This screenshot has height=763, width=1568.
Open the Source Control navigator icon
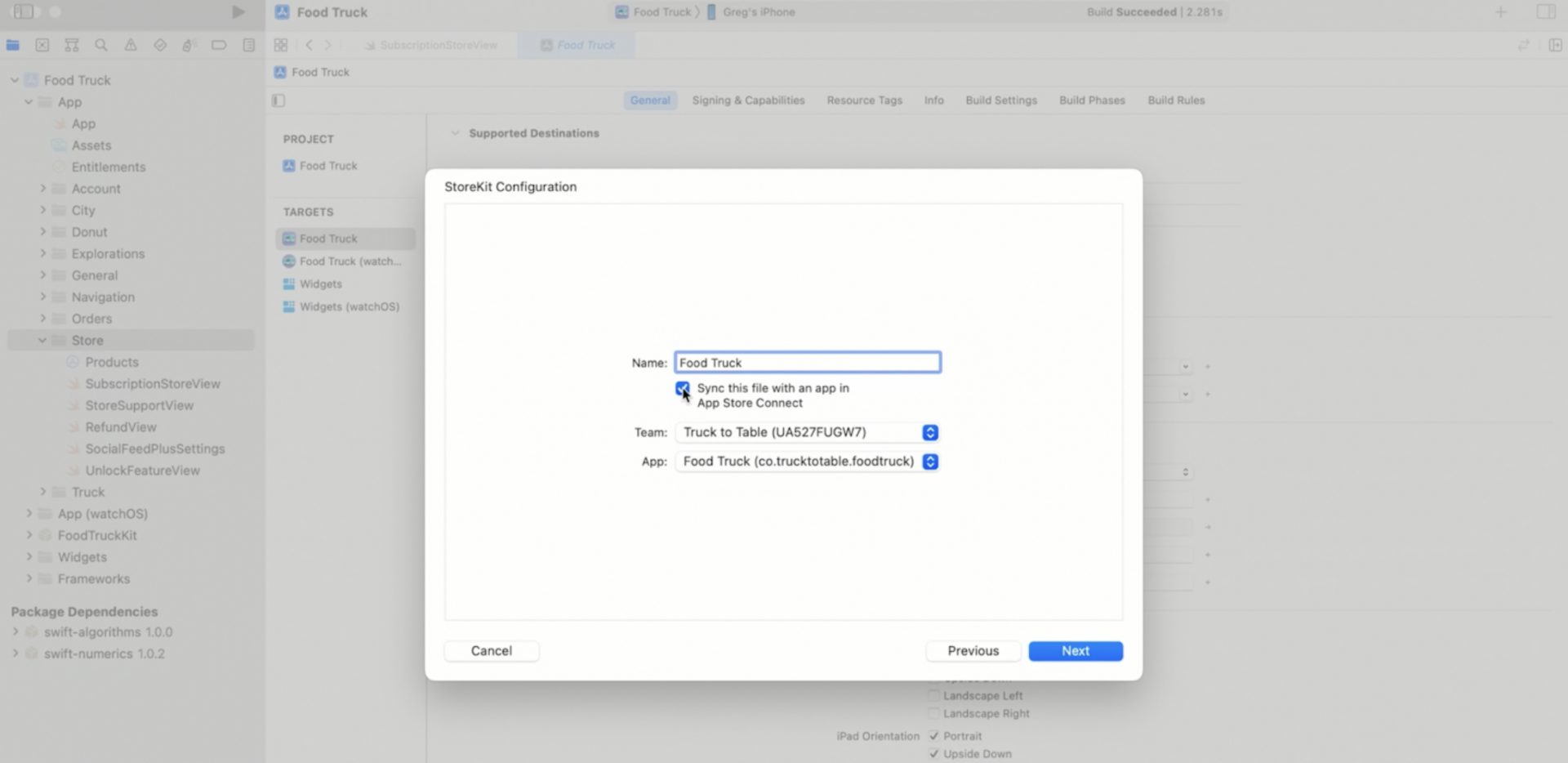pyautogui.click(x=42, y=45)
